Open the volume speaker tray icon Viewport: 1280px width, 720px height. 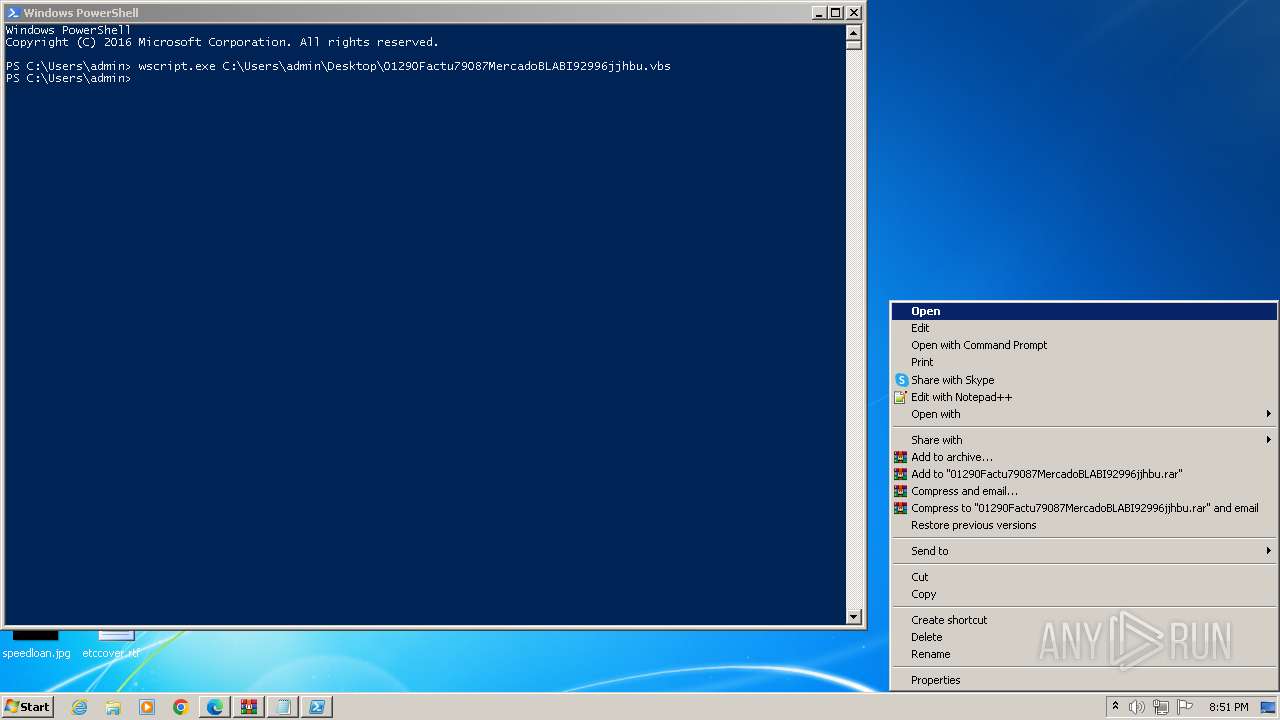[x=1137, y=707]
